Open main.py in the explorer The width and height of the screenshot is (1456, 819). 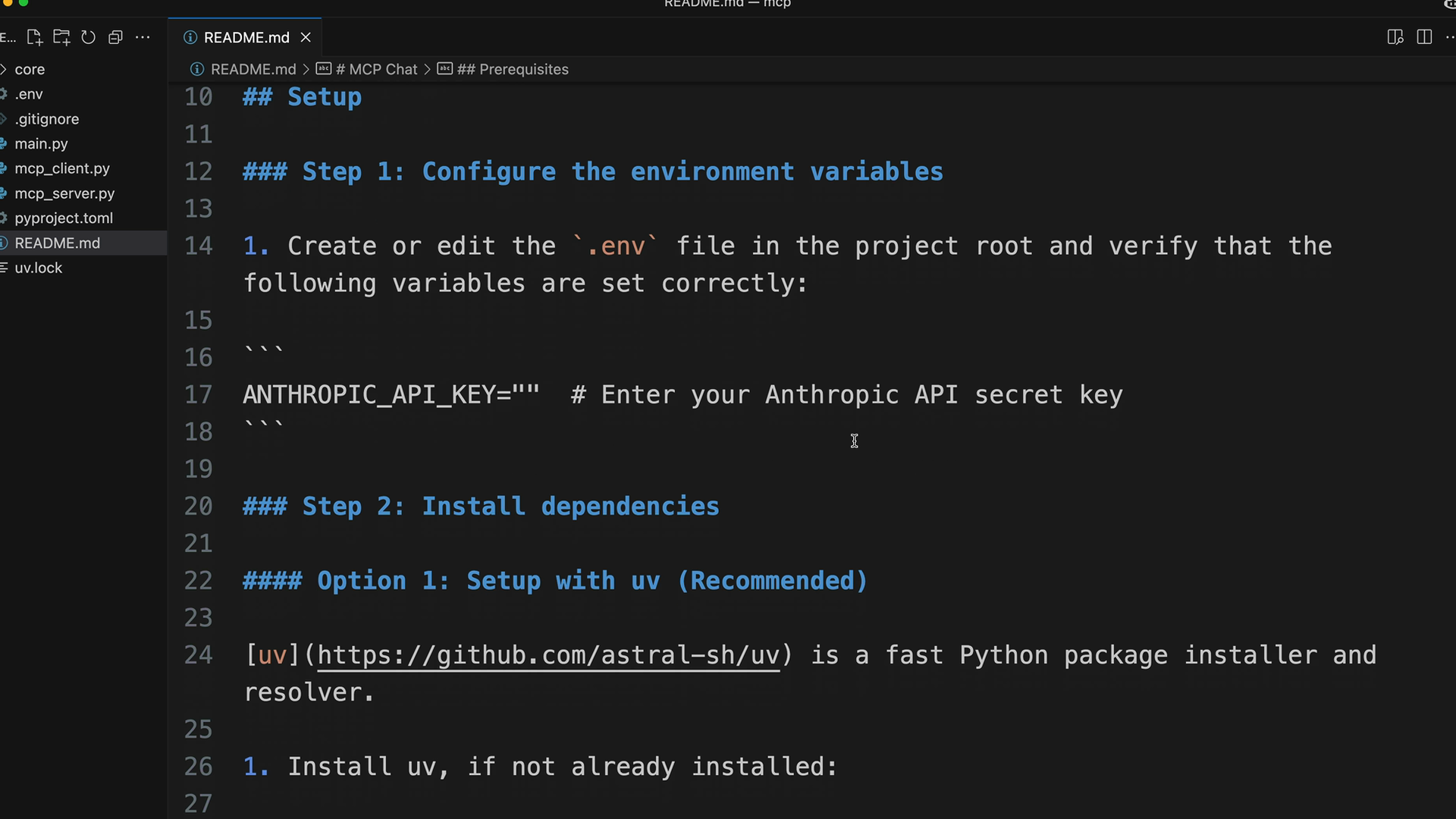click(83, 143)
